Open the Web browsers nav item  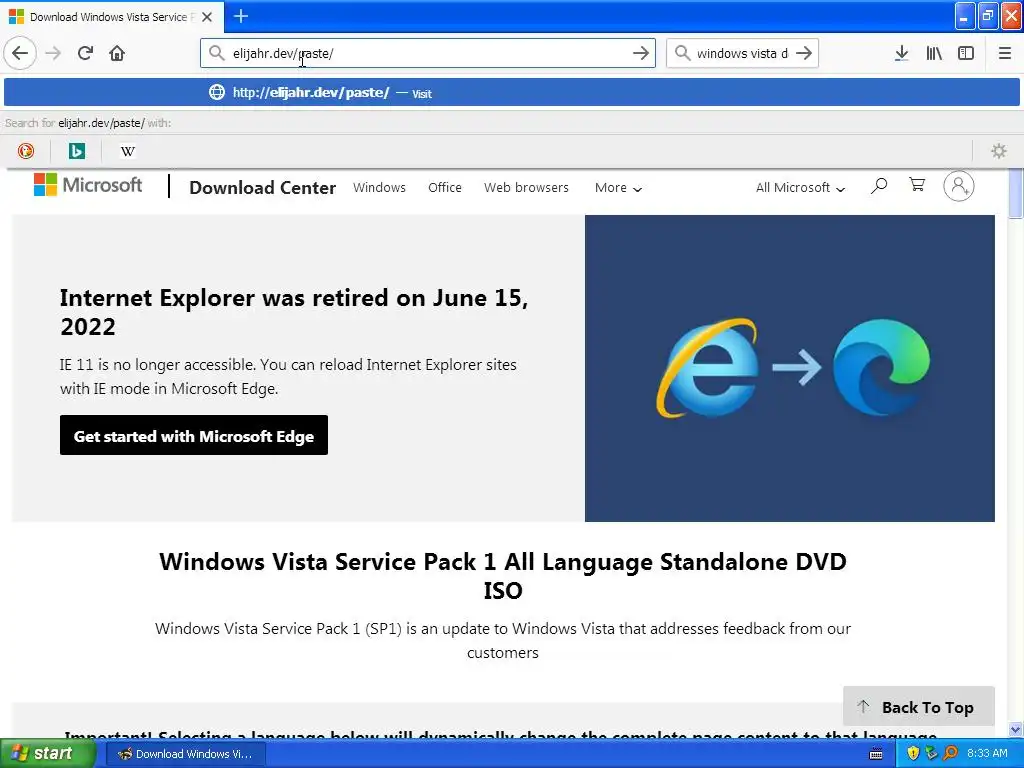coord(526,187)
